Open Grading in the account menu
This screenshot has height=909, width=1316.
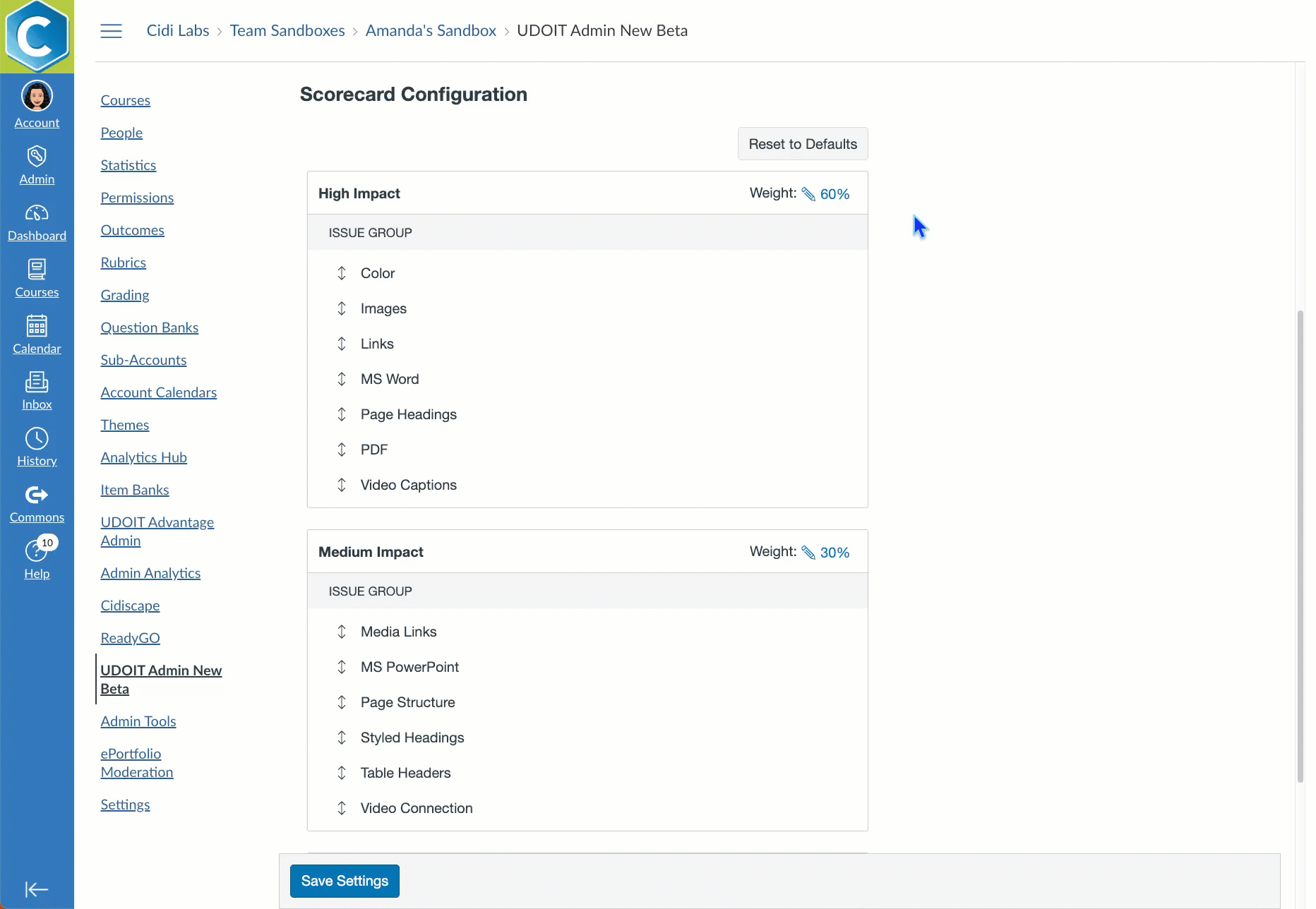click(124, 295)
